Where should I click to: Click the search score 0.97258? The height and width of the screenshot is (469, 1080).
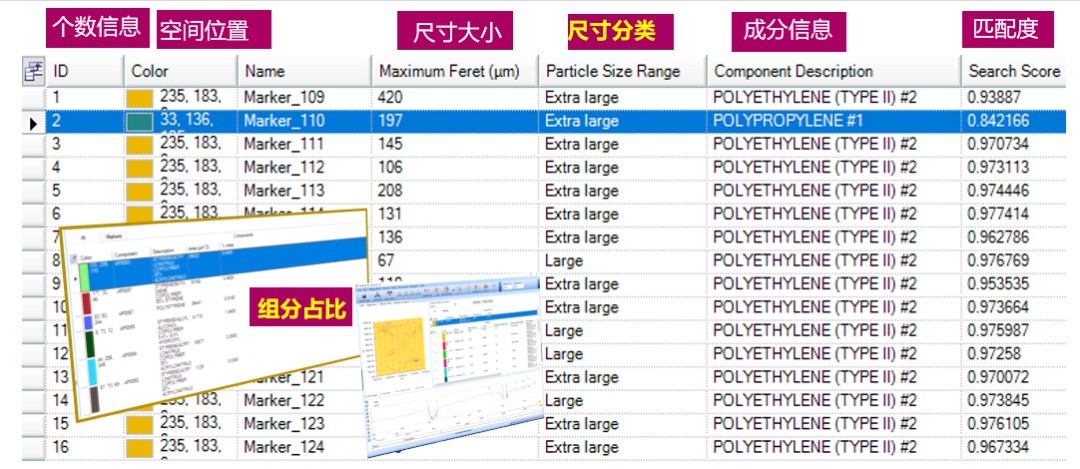click(995, 355)
